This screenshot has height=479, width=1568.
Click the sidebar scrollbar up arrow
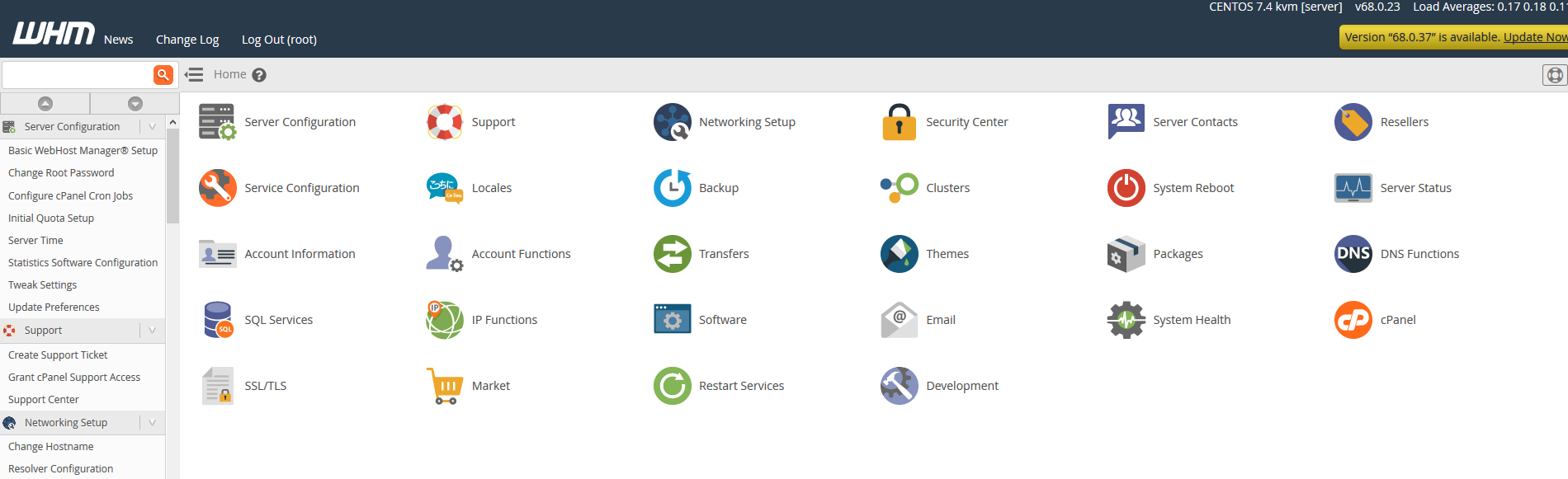click(x=172, y=122)
